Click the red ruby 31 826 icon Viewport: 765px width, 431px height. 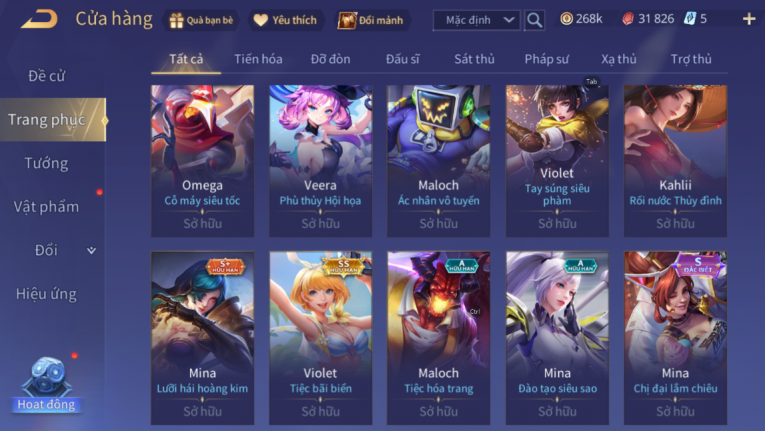[628, 19]
